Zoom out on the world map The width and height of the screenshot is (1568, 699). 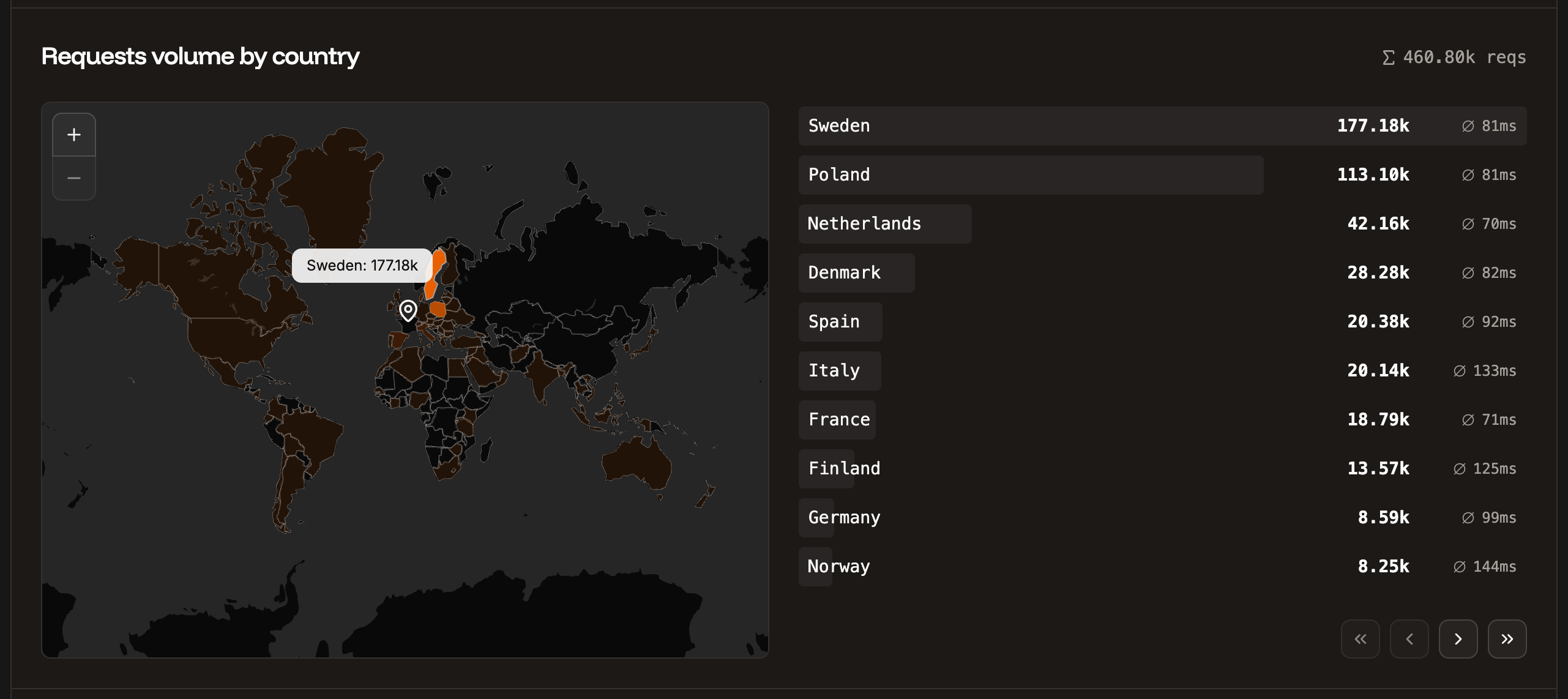pos(73,178)
